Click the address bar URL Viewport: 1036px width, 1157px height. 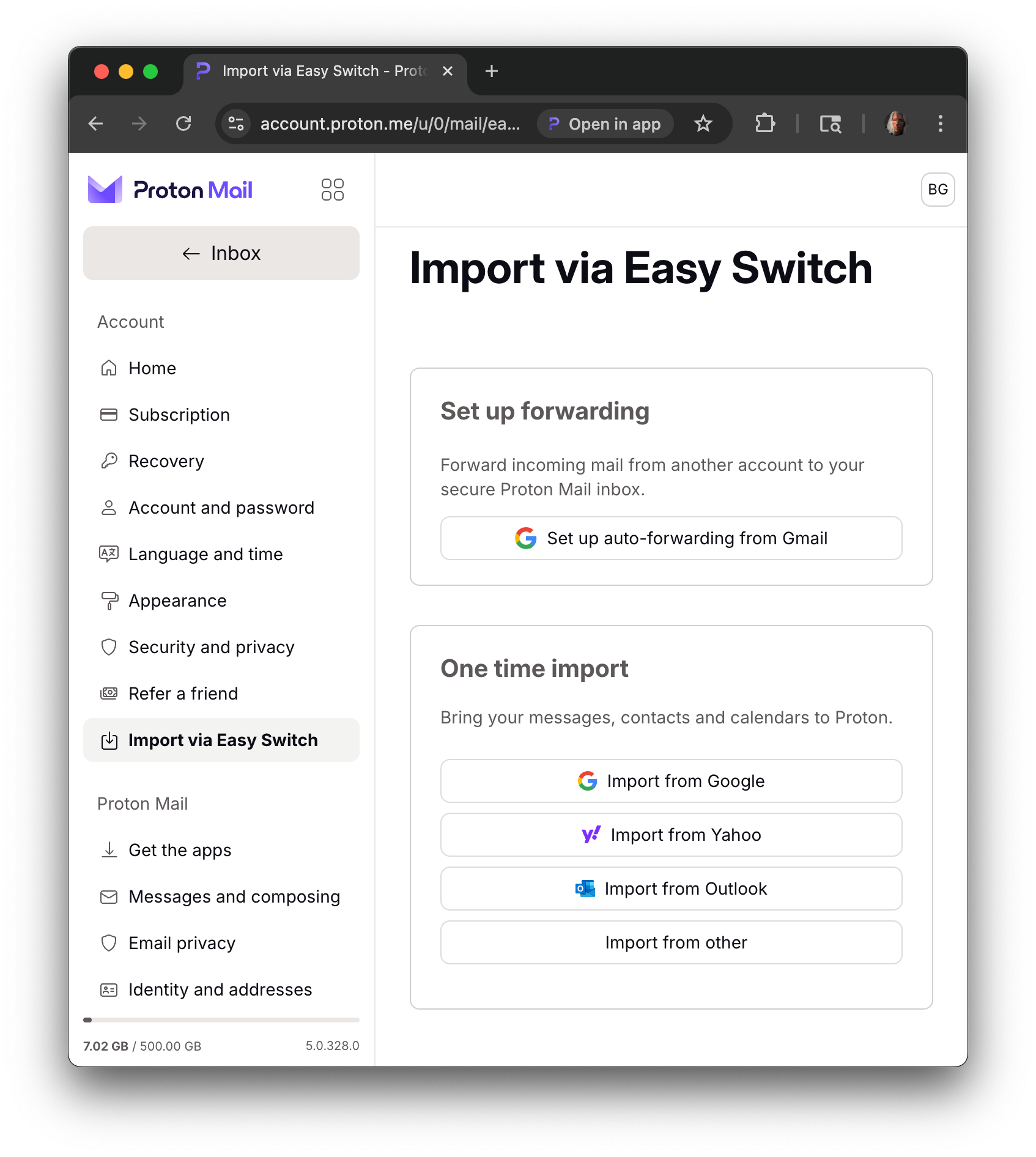pos(390,124)
